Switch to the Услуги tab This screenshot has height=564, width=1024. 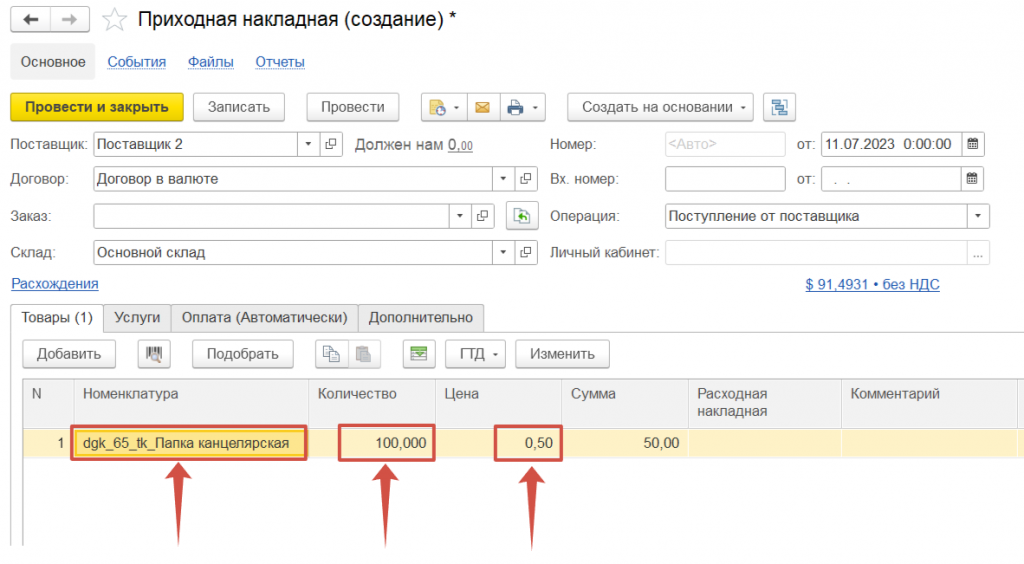pos(137,317)
